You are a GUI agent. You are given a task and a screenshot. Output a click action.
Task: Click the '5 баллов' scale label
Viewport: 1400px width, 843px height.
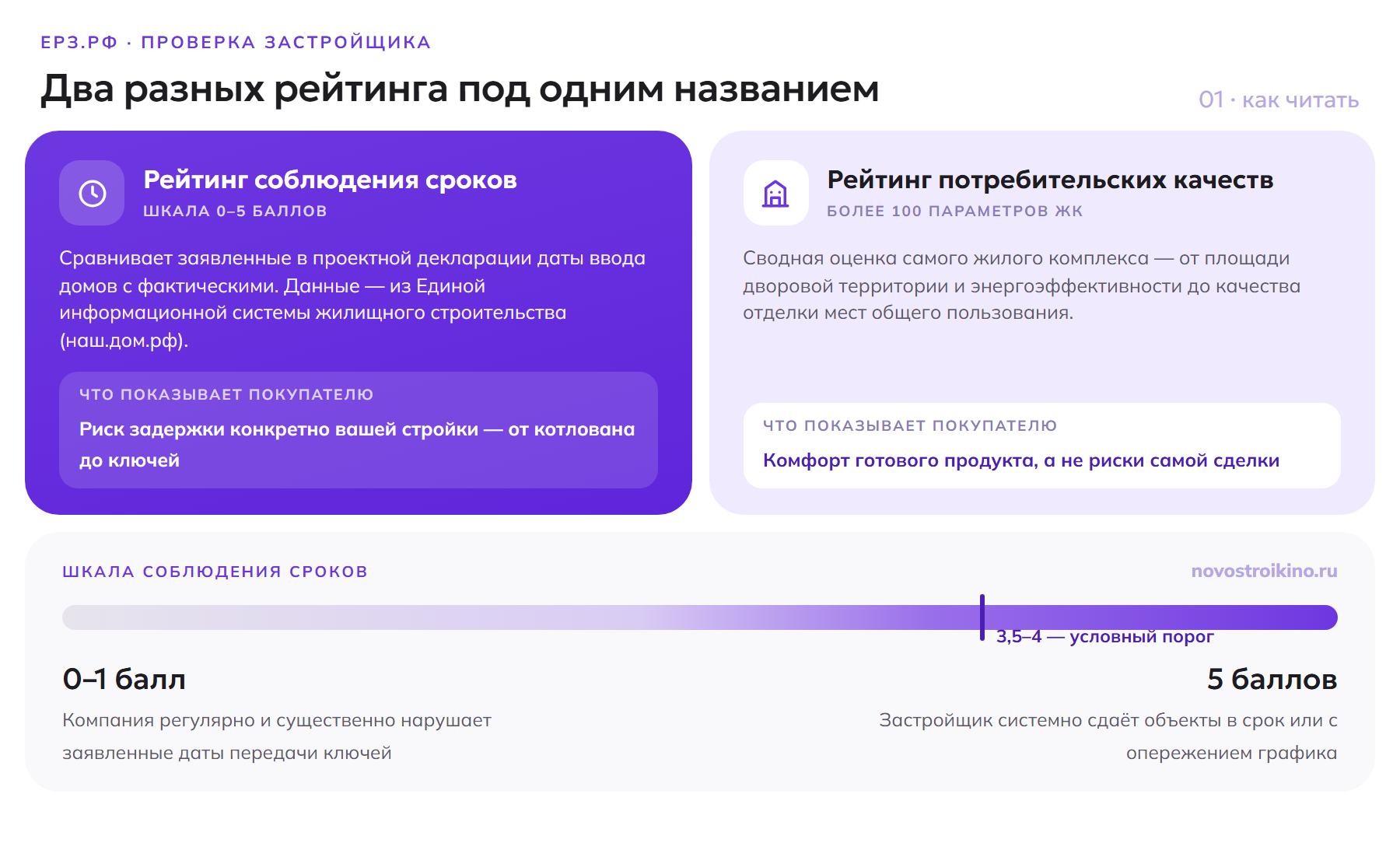point(1272,680)
